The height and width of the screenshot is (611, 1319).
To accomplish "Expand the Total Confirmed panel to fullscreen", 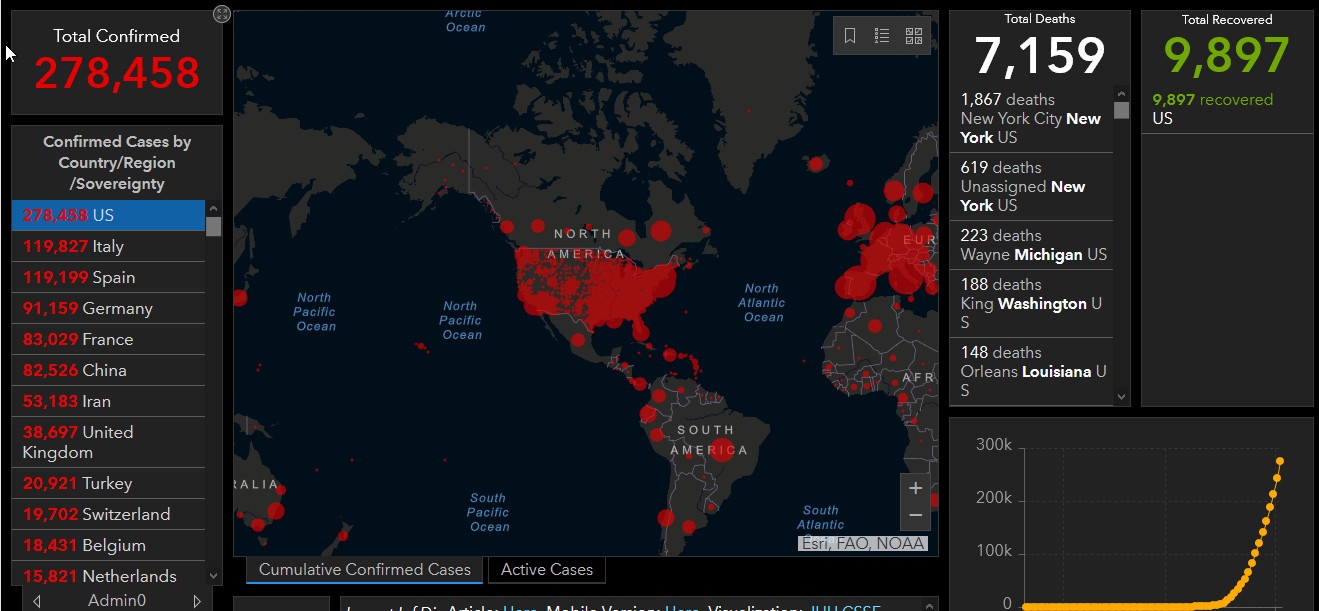I will [222, 14].
